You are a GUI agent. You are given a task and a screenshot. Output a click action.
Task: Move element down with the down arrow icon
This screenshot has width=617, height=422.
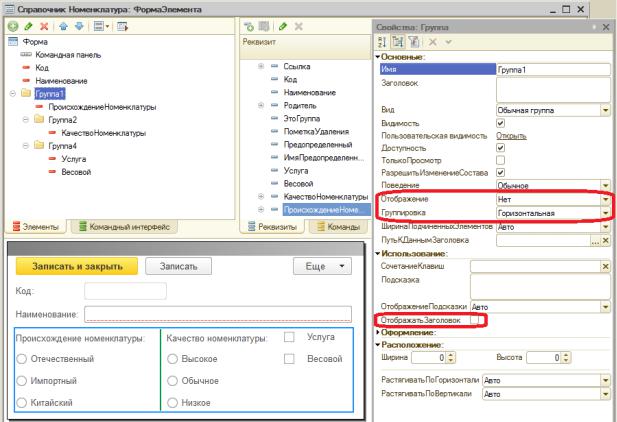(79, 26)
